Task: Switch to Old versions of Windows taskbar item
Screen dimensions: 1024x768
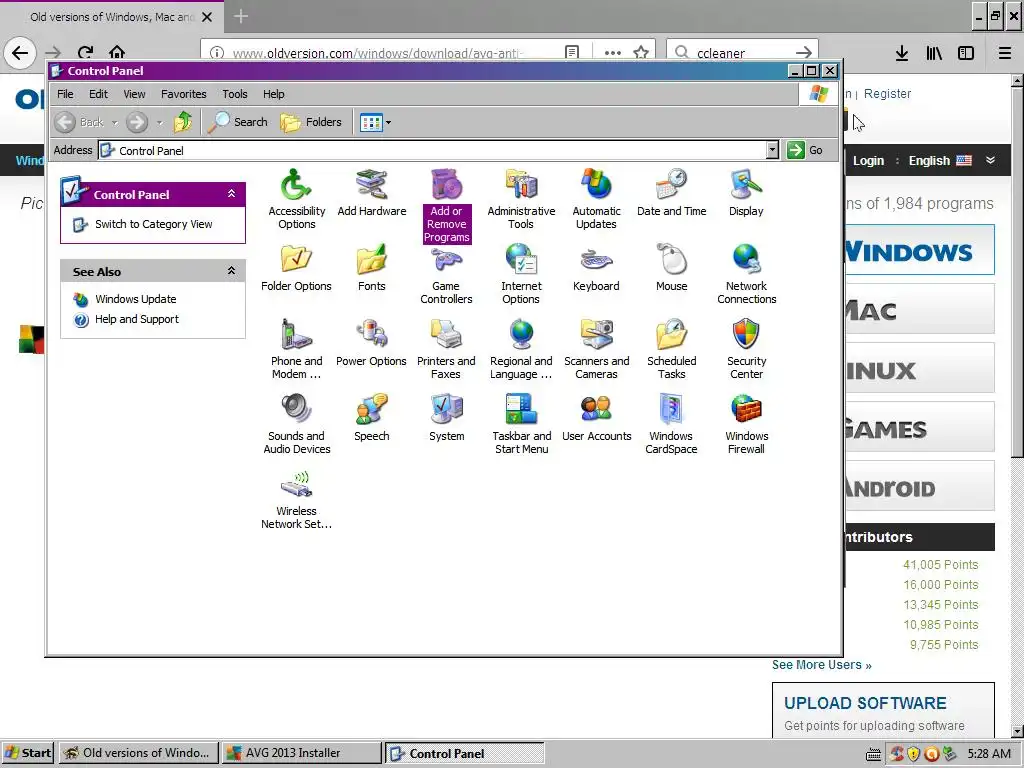Action: click(x=138, y=753)
